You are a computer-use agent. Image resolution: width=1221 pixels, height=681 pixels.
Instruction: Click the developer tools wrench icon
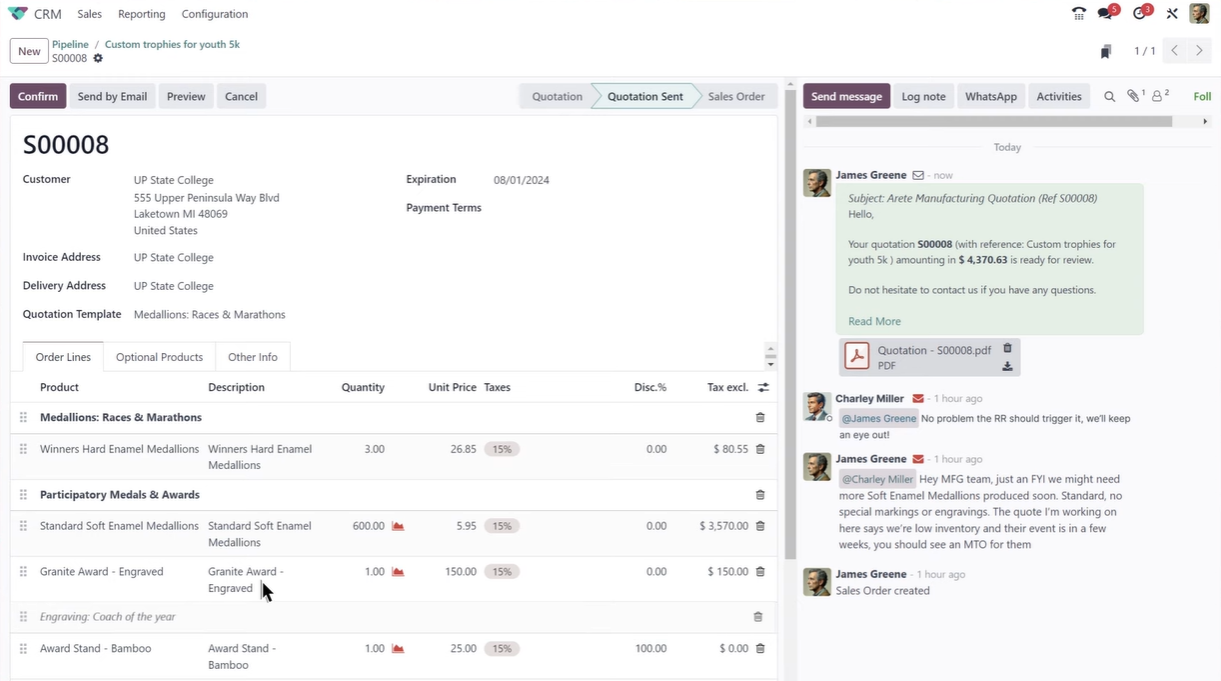(x=1172, y=14)
